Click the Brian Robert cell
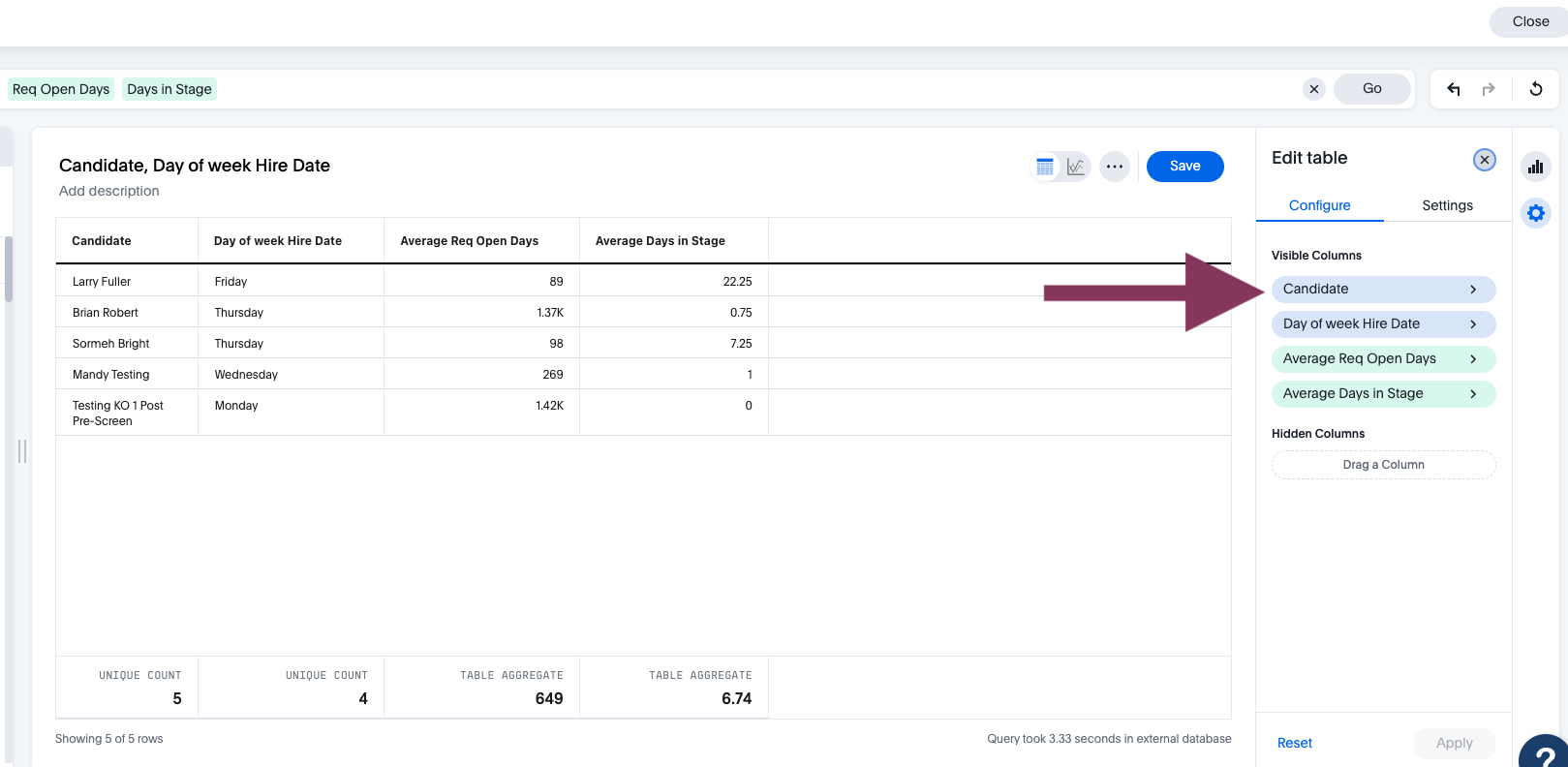The width and height of the screenshot is (1568, 767). tap(127, 313)
